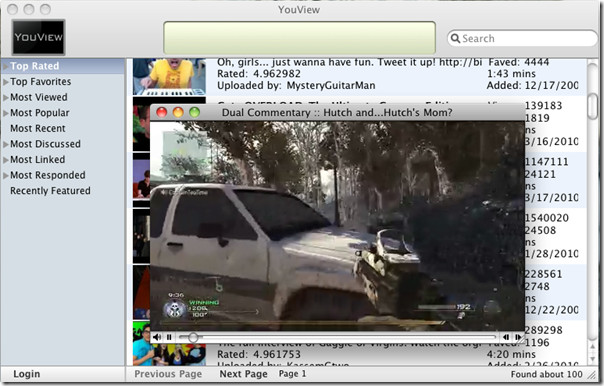Viewport: 604px width, 386px height.
Task: Expand the Most Viewed disclosure triangle
Action: pyautogui.click(x=5, y=97)
